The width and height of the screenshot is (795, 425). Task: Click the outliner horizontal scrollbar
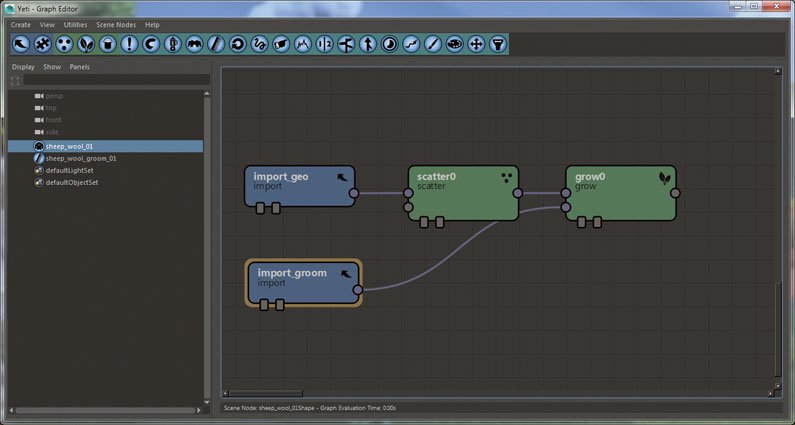(x=105, y=410)
